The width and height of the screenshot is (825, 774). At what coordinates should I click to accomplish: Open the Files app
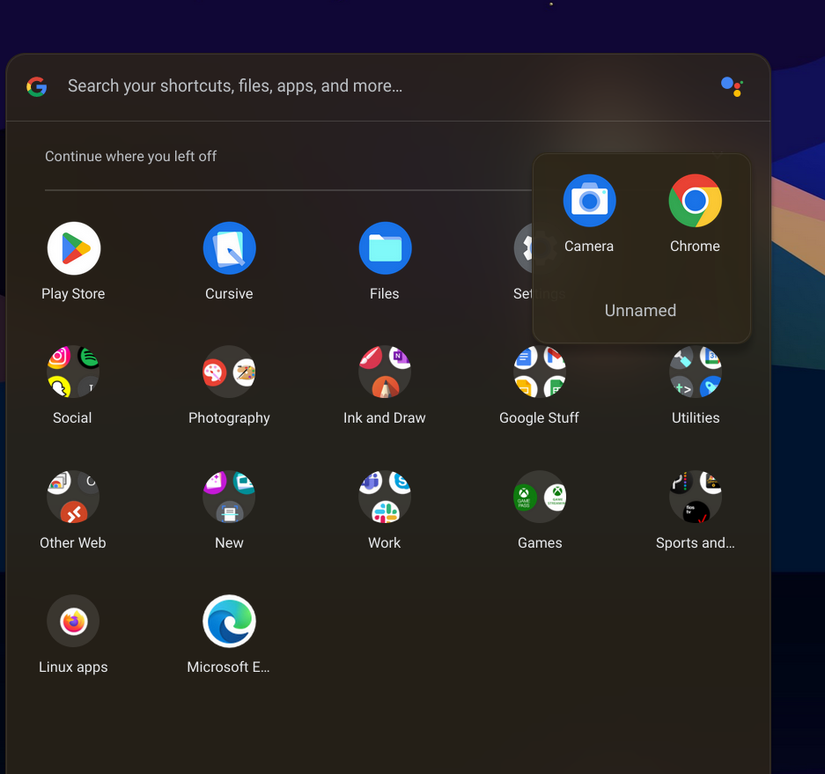385,248
